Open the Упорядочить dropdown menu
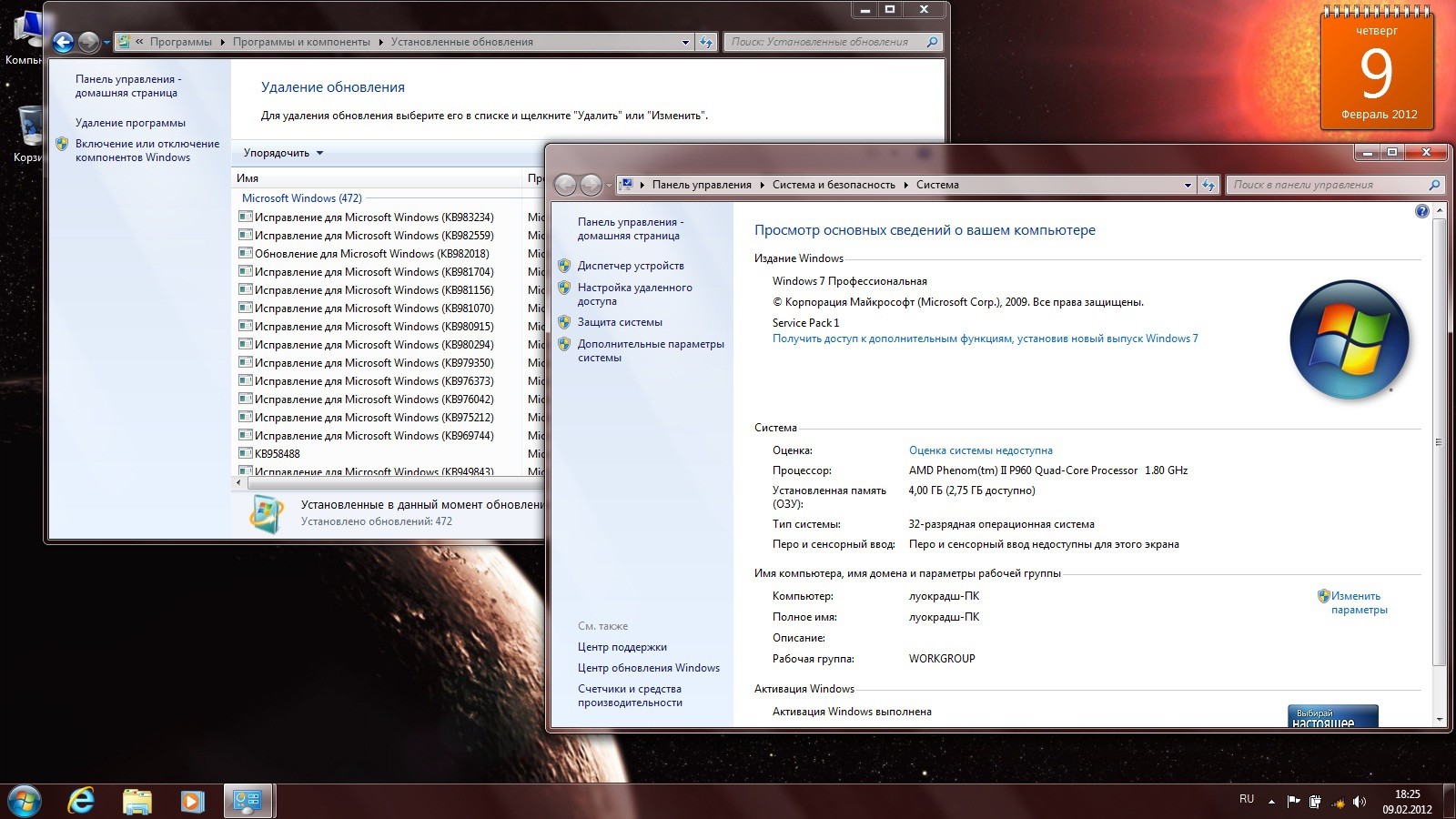1456x819 pixels. point(283,153)
